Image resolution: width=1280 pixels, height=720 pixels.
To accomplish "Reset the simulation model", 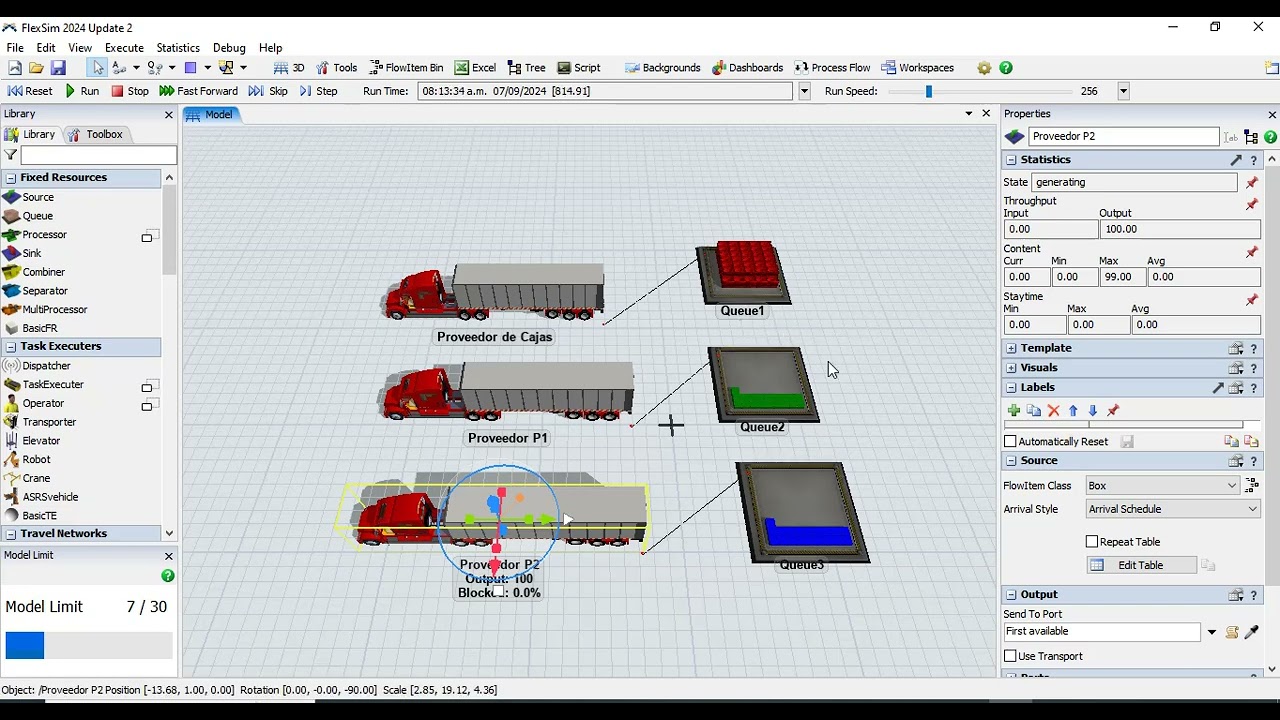I will tap(30, 91).
